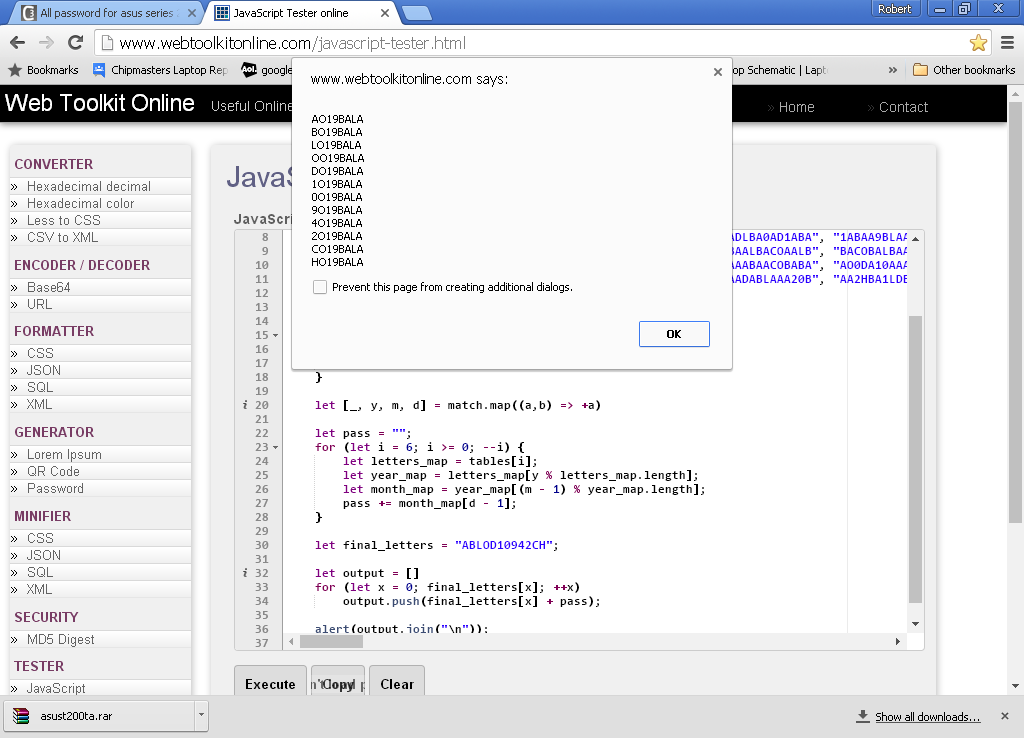This screenshot has width=1024, height=738.
Task: Open the Other bookmarks folder
Action: tap(964, 70)
